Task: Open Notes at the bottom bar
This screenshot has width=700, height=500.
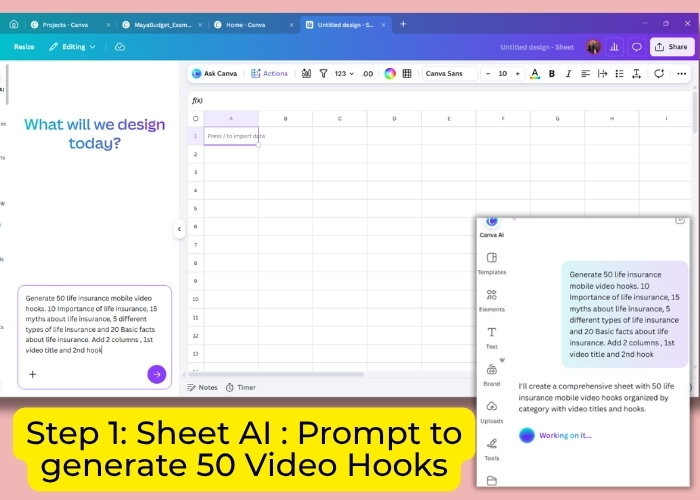Action: click(202, 388)
